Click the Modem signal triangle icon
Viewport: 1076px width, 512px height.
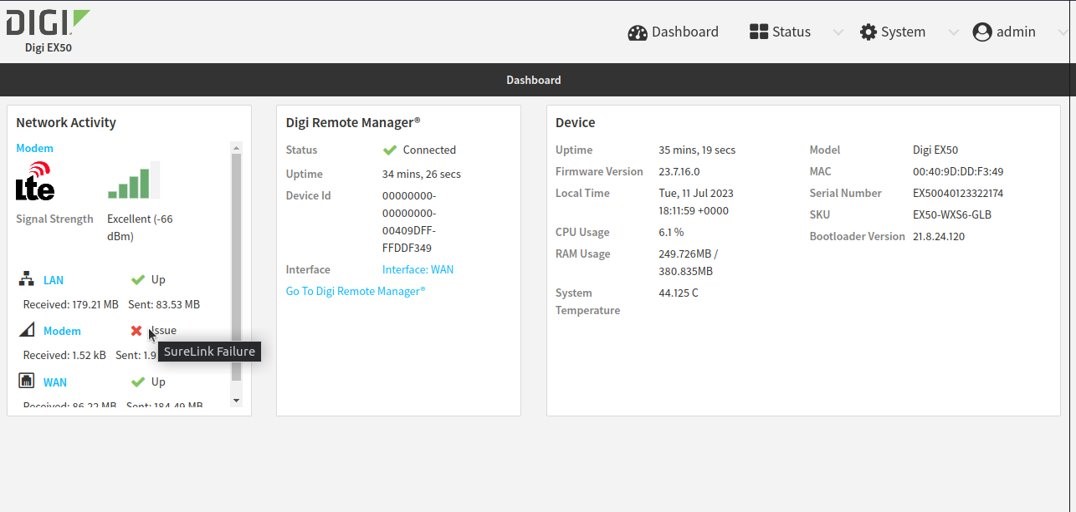tap(26, 330)
